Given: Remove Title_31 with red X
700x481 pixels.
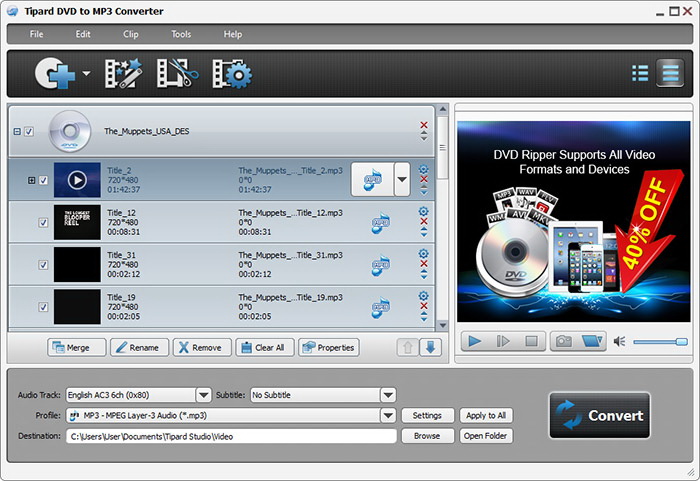Looking at the screenshot, I should tap(424, 264).
